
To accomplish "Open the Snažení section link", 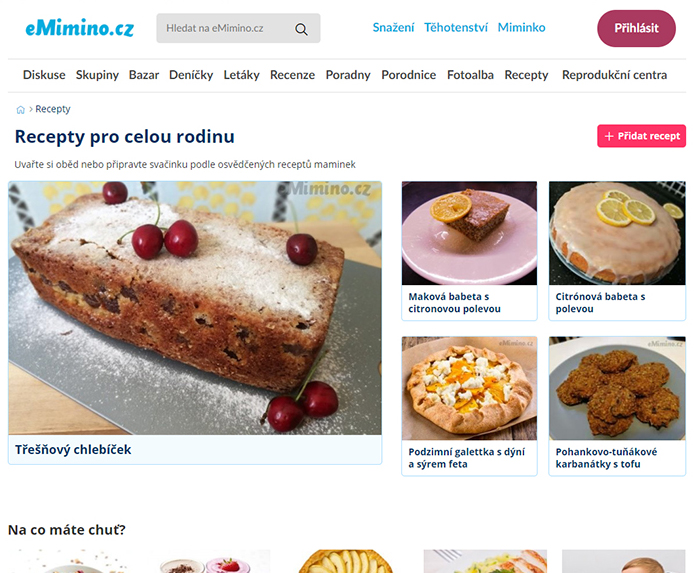I will pyautogui.click(x=393, y=27).
